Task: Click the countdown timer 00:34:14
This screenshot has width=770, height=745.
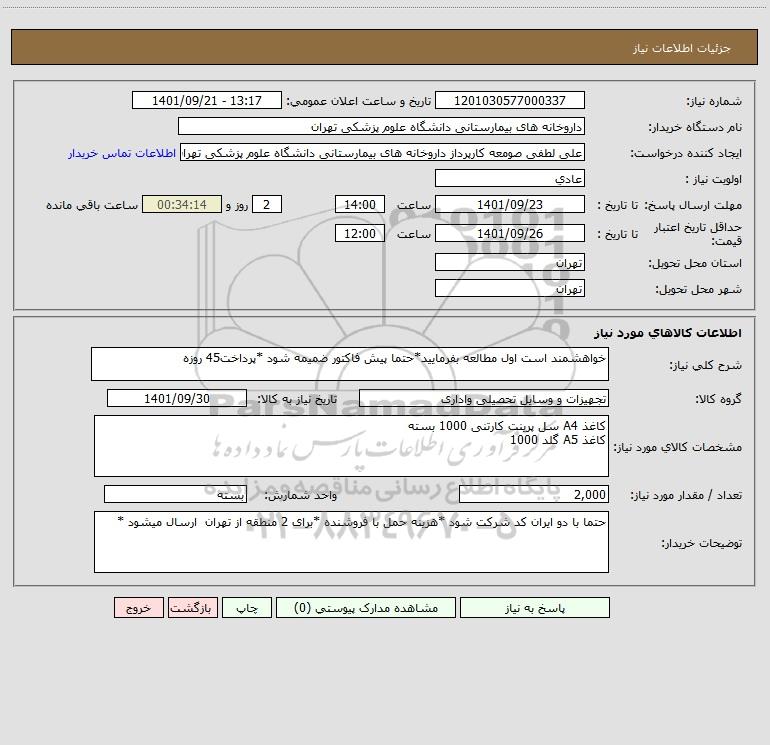Action: coord(182,204)
